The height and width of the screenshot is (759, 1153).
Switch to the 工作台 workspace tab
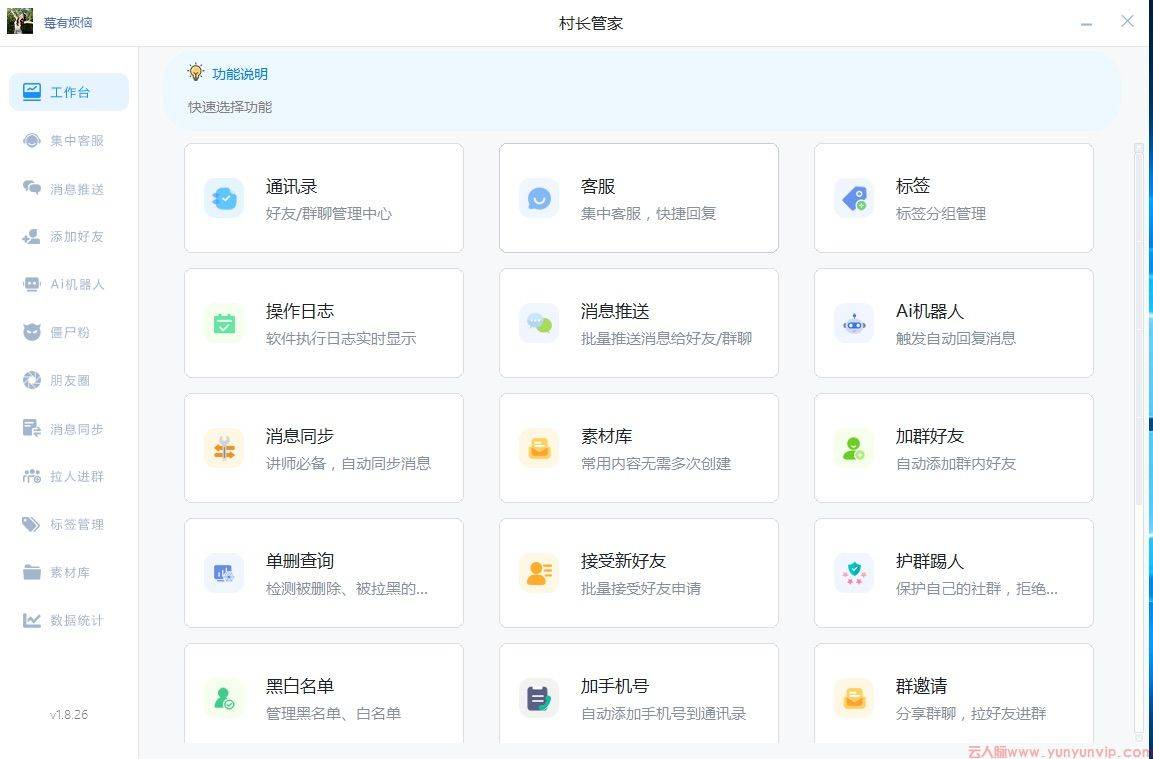click(67, 91)
